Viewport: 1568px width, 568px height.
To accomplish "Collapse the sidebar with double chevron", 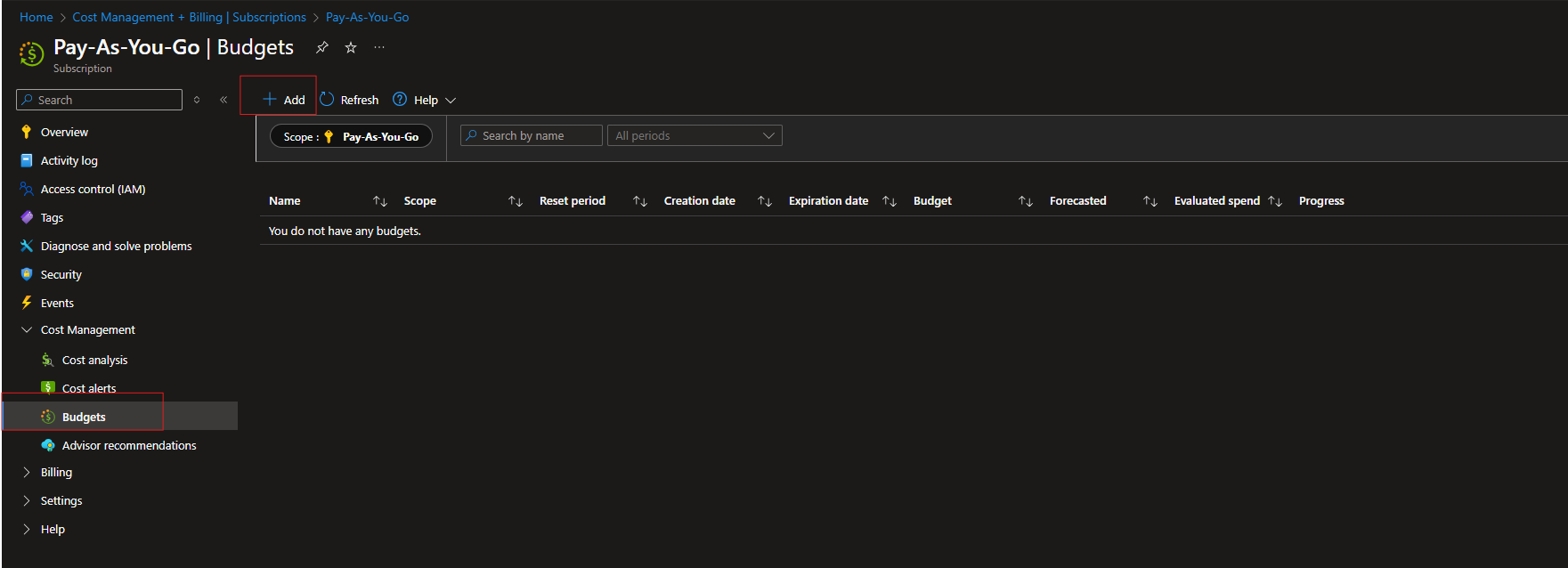I will click(x=223, y=100).
